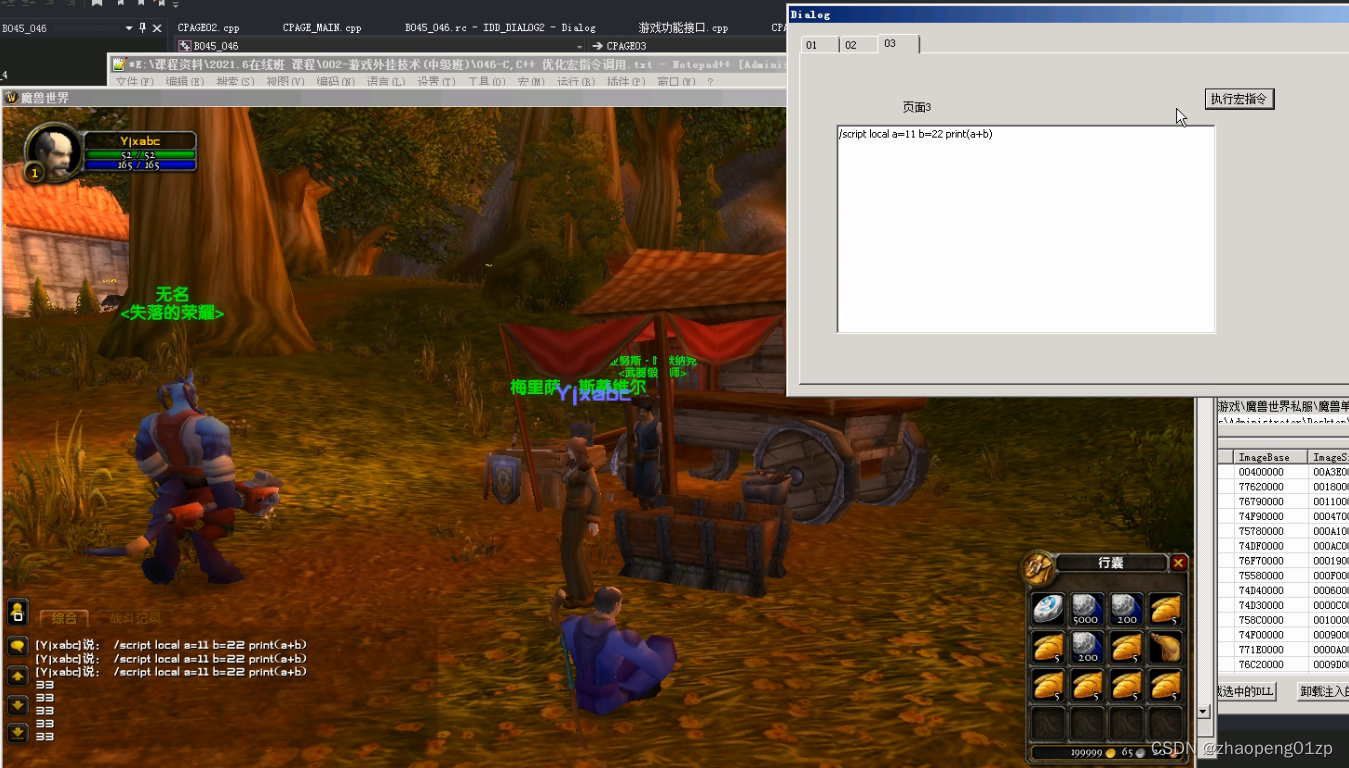Open the social panel icon above chat
1349x768 pixels.
coord(17,610)
